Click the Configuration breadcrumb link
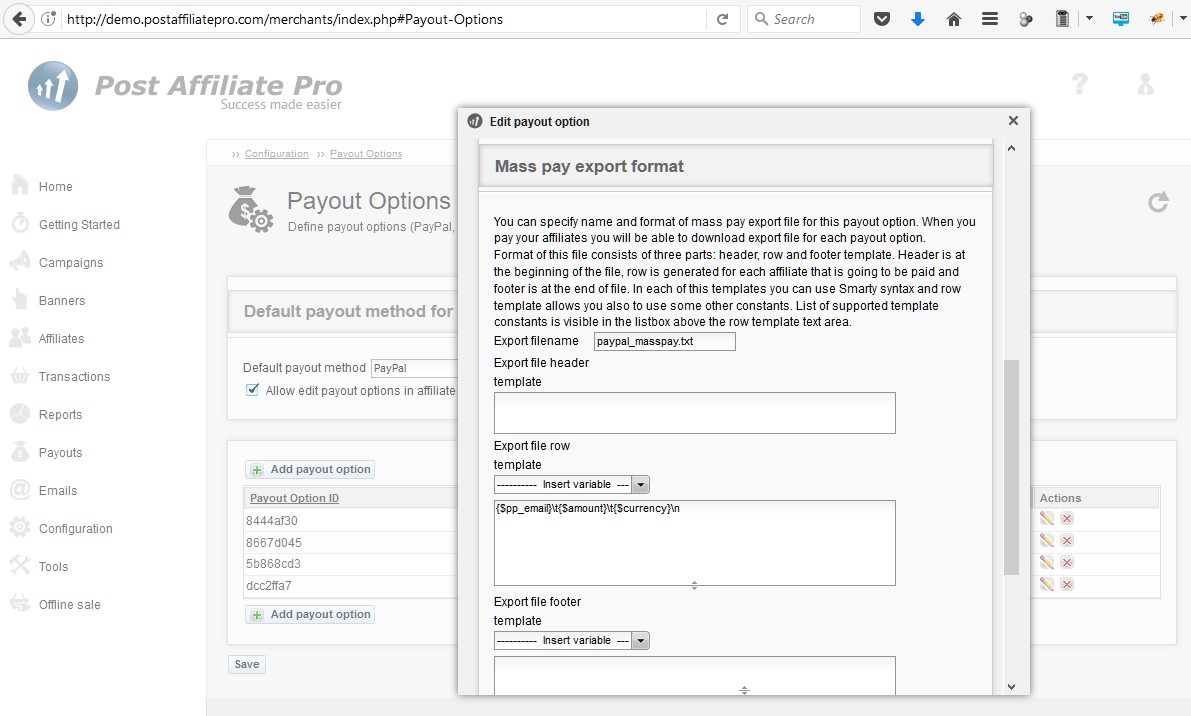This screenshot has height=716, width=1191. (276, 154)
